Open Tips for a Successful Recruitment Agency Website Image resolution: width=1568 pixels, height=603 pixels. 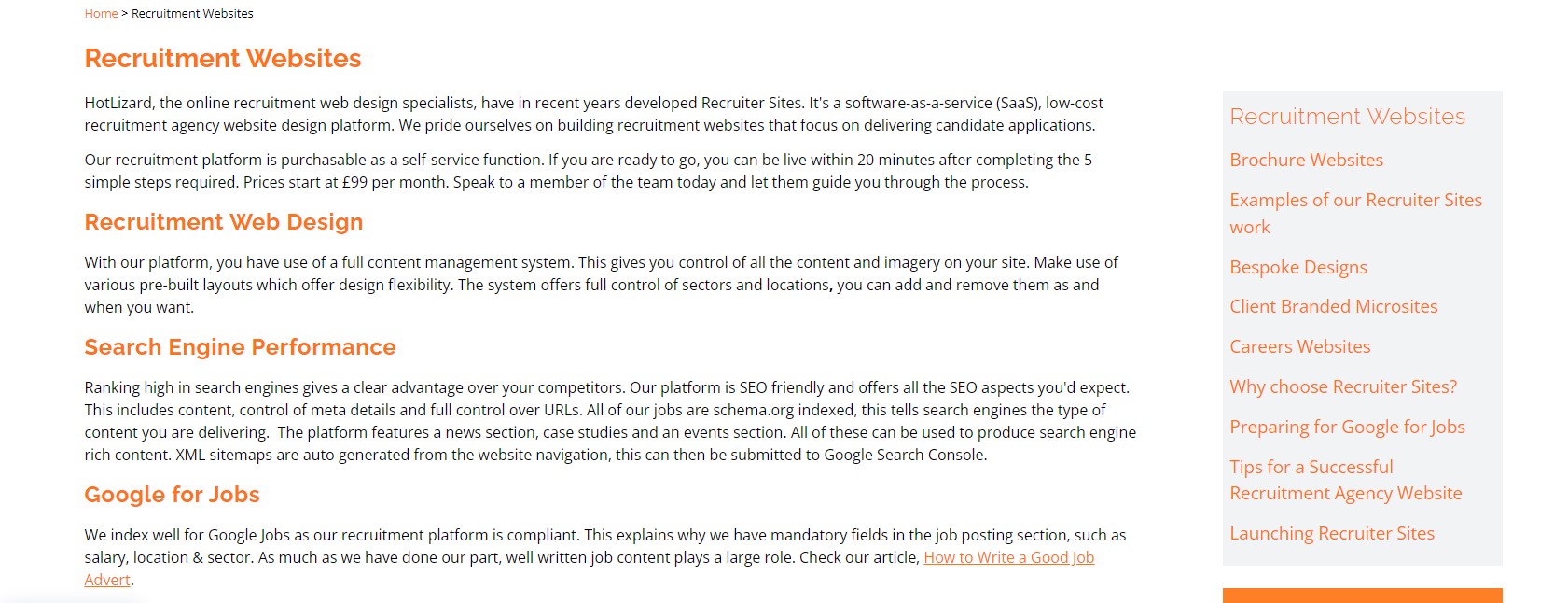(1345, 481)
